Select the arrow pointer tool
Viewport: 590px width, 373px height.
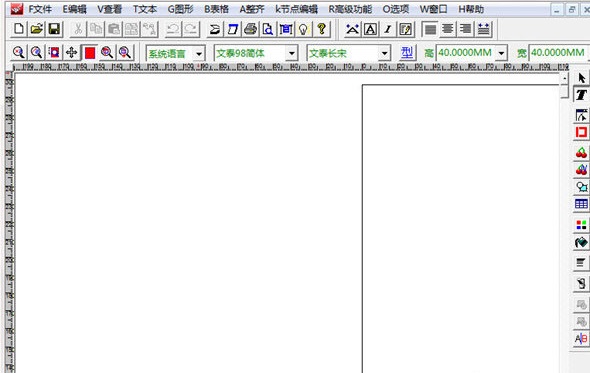[x=581, y=78]
